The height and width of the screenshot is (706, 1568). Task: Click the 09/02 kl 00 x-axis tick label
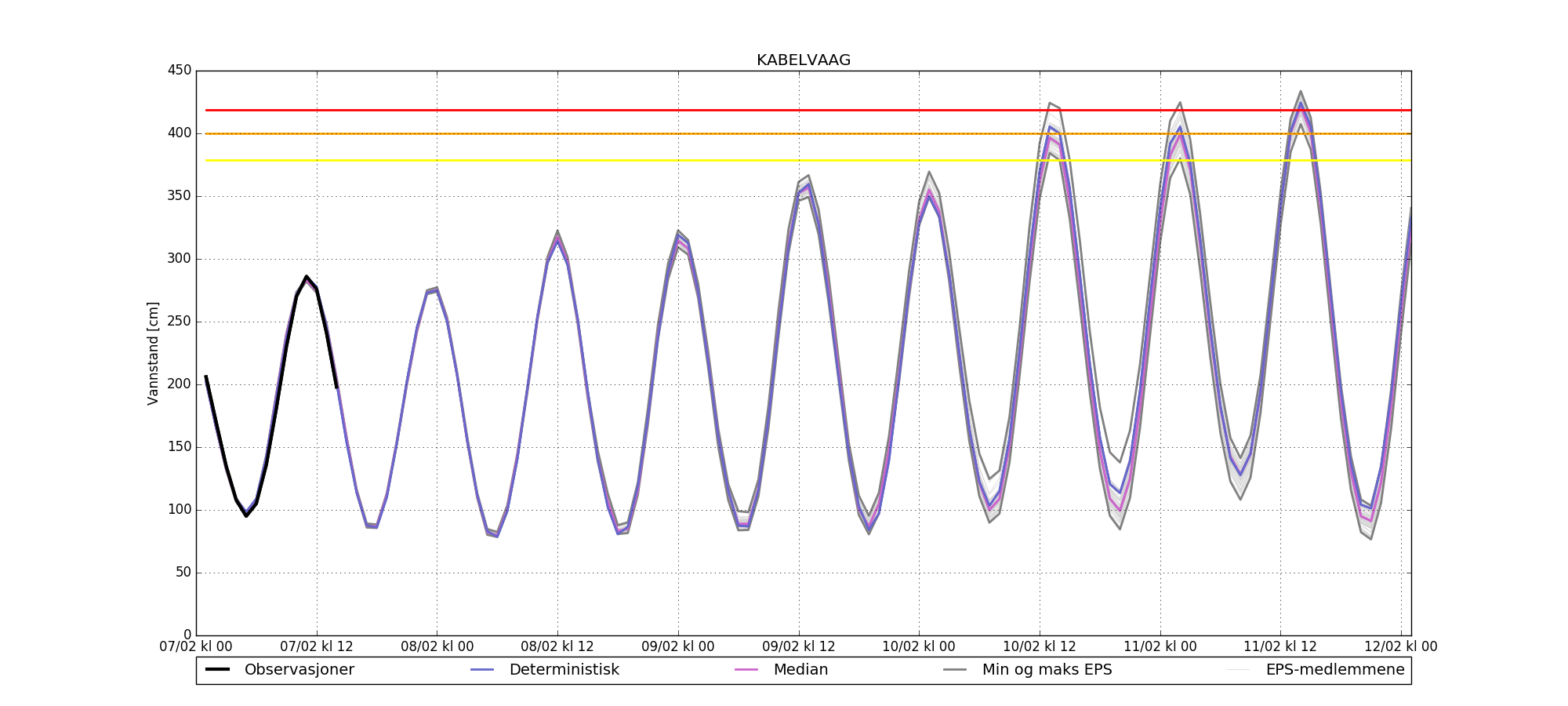point(678,647)
